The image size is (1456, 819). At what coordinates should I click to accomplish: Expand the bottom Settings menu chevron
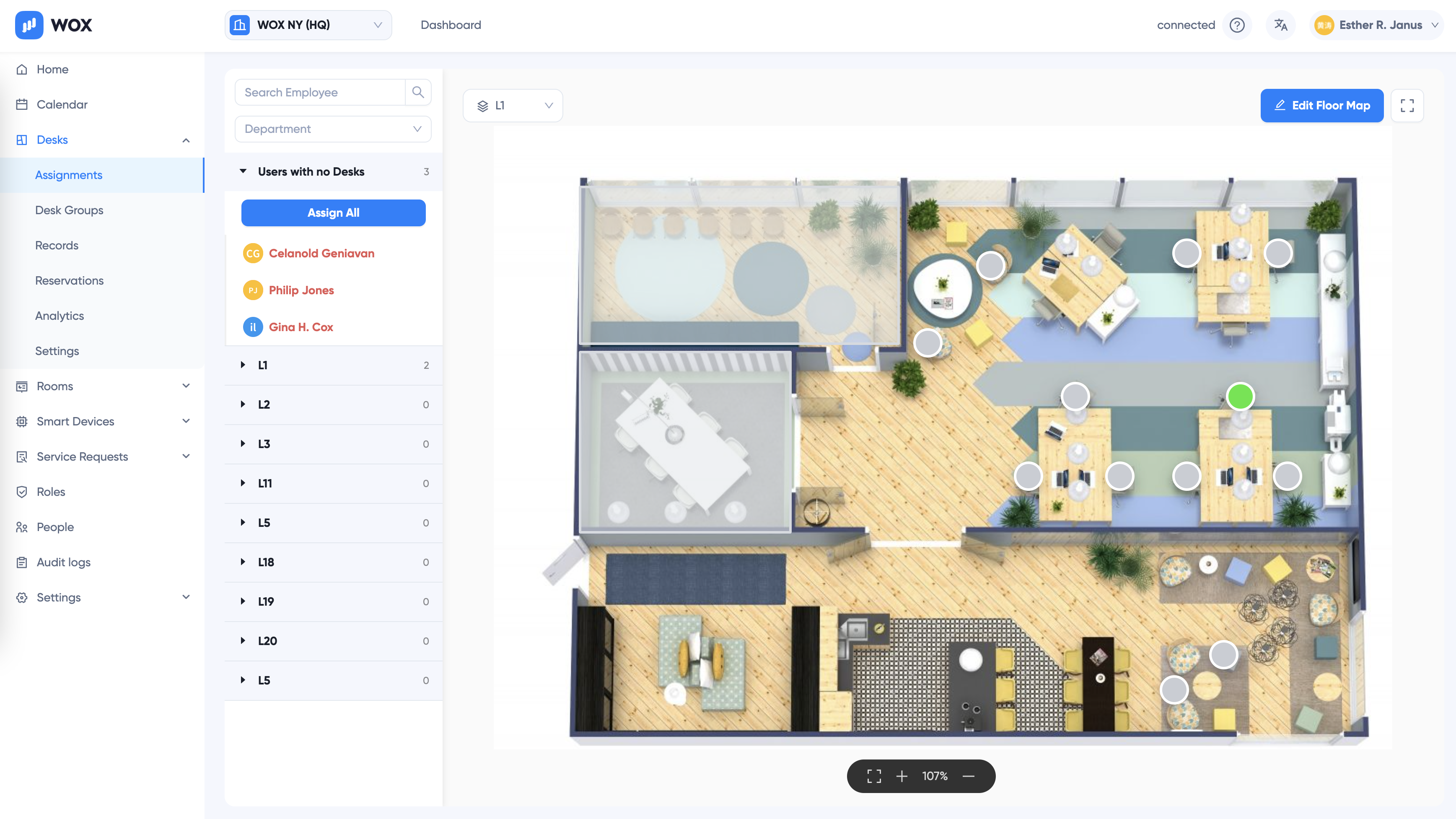(x=186, y=597)
